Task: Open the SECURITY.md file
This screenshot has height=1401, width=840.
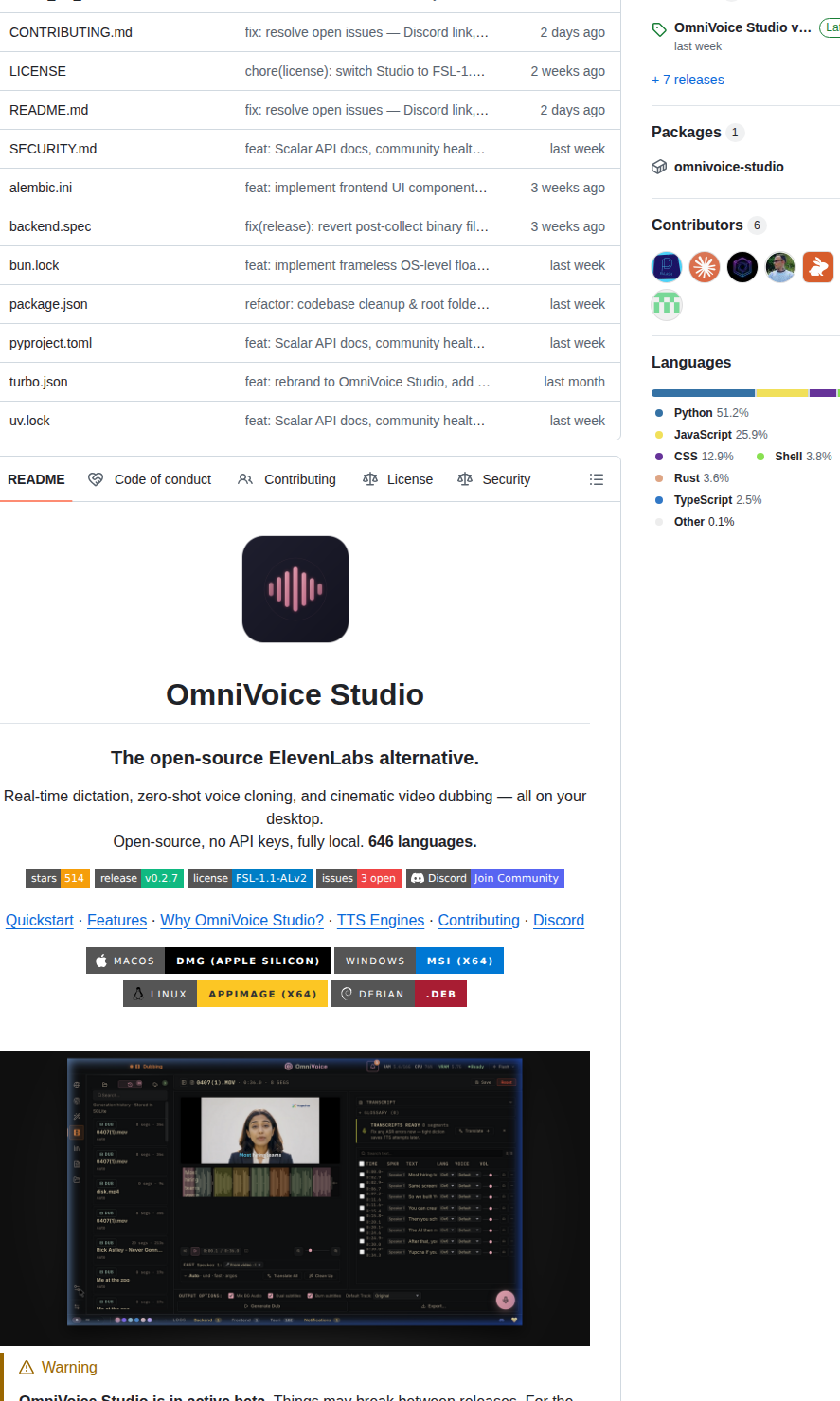Action: point(53,149)
